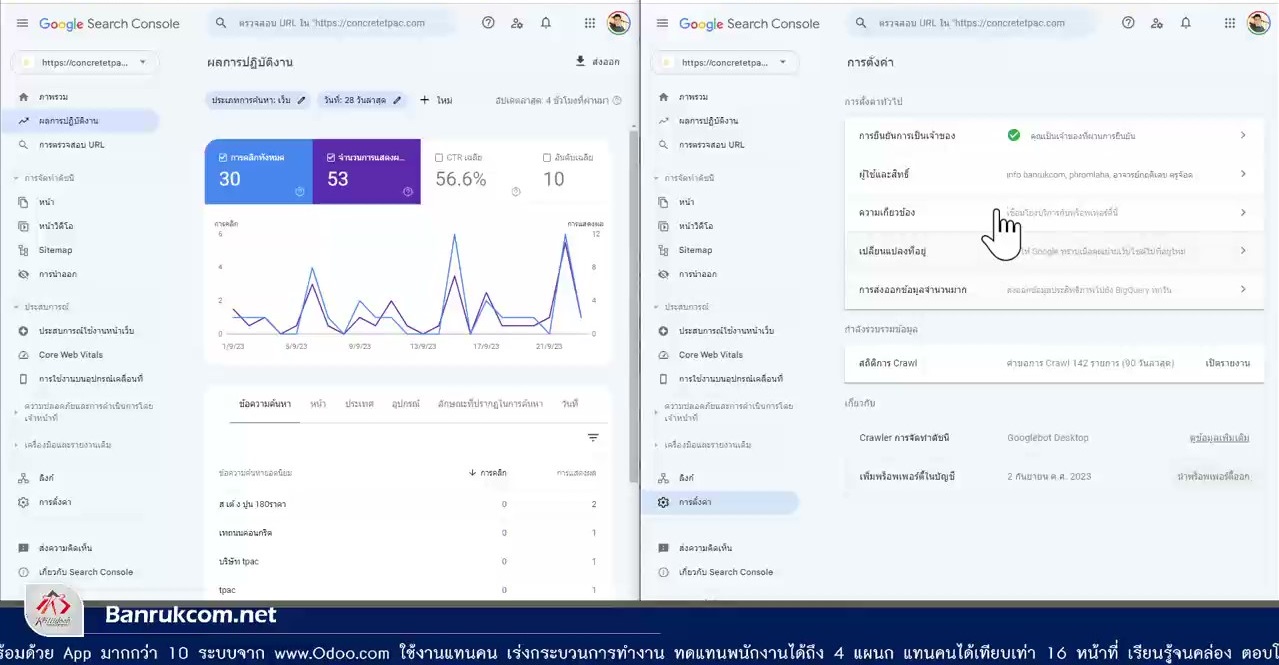Screen dimensions: 1279x665
Task: Expand เครื่องมือและรายงานเดิม section in left sidebar
Action: 62,444
